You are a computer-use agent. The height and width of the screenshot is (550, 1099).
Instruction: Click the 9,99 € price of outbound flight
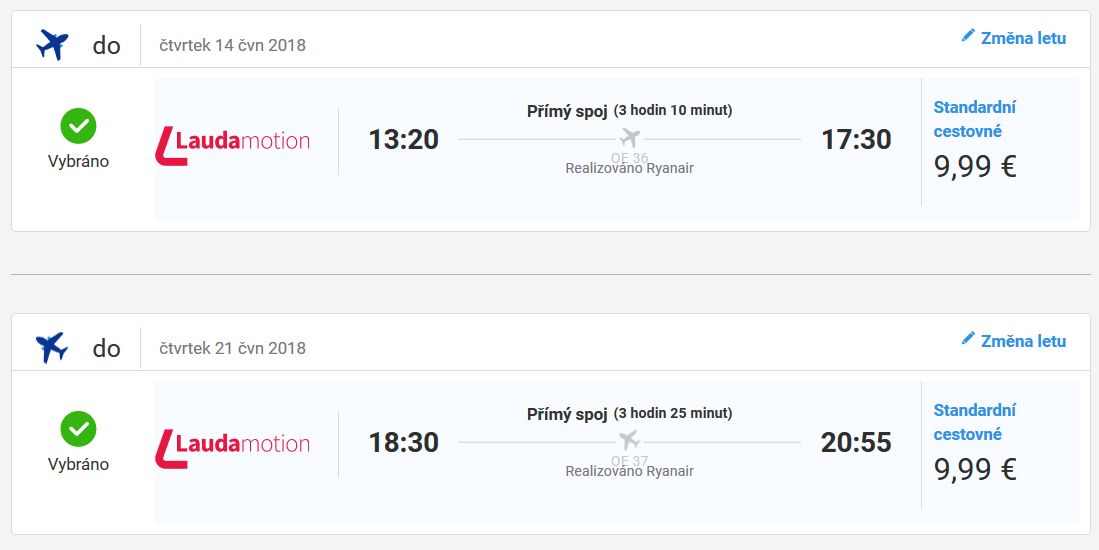click(x=975, y=167)
